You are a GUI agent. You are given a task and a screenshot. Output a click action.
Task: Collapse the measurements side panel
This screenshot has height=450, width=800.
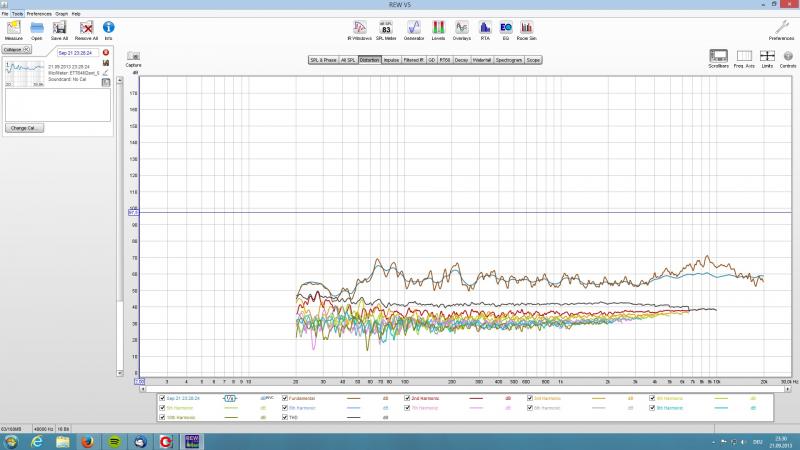pyautogui.click(x=17, y=48)
